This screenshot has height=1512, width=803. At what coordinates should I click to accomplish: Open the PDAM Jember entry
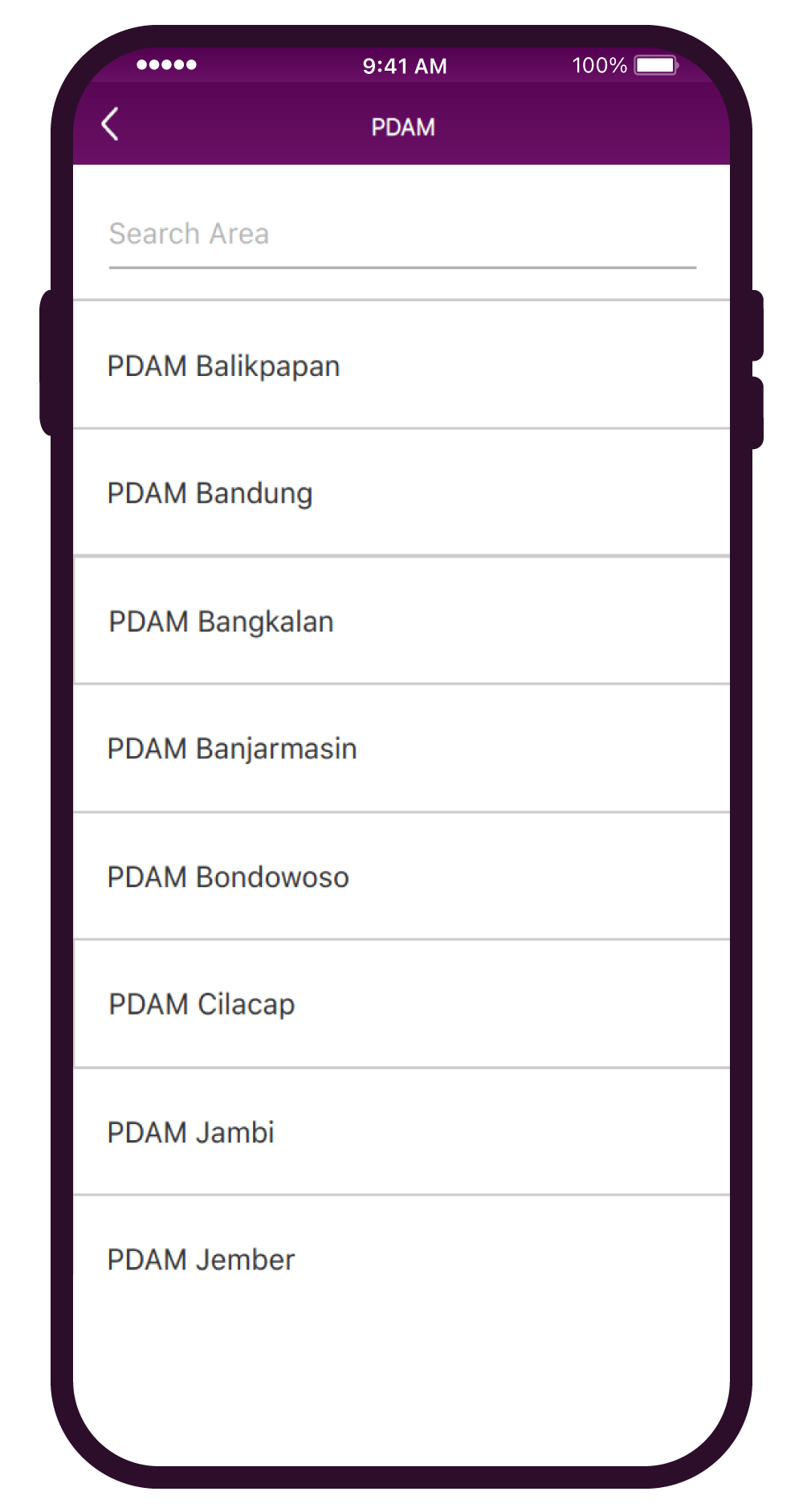[x=401, y=1259]
